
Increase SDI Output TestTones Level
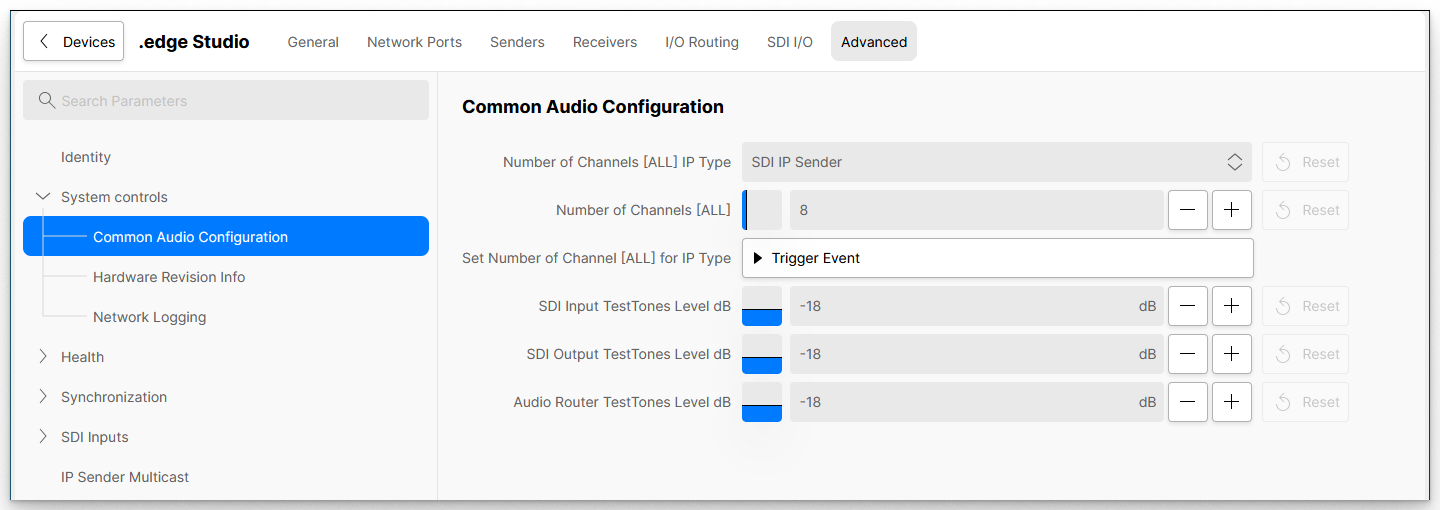click(x=1231, y=354)
